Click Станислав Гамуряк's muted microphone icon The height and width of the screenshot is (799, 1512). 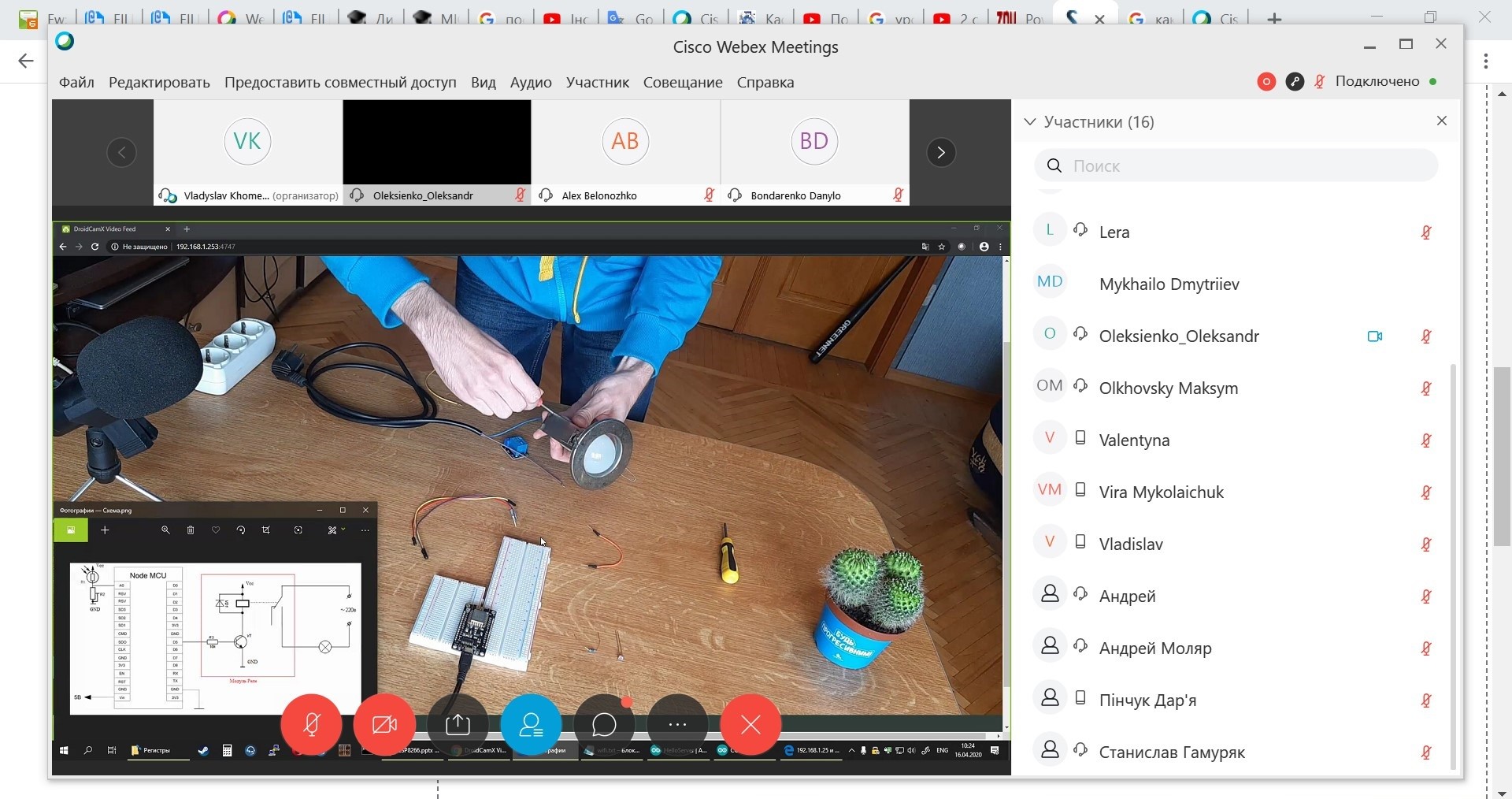click(x=1426, y=753)
